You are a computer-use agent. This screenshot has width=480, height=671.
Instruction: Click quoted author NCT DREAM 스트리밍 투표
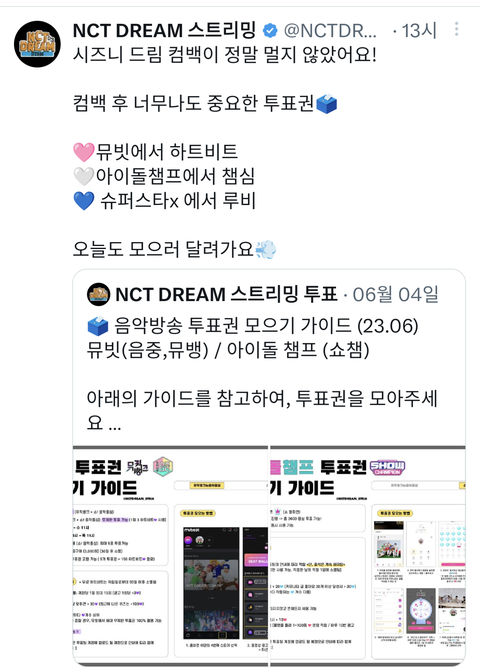click(x=226, y=294)
